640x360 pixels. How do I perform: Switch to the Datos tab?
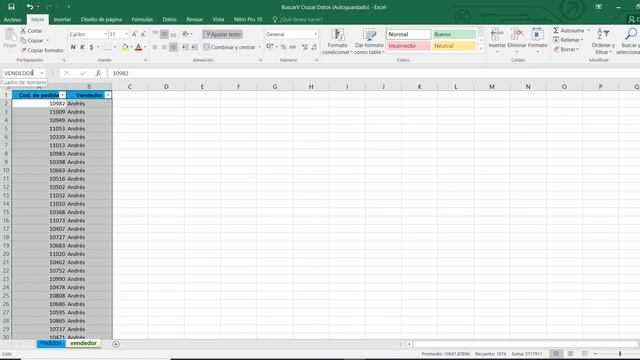(169, 20)
